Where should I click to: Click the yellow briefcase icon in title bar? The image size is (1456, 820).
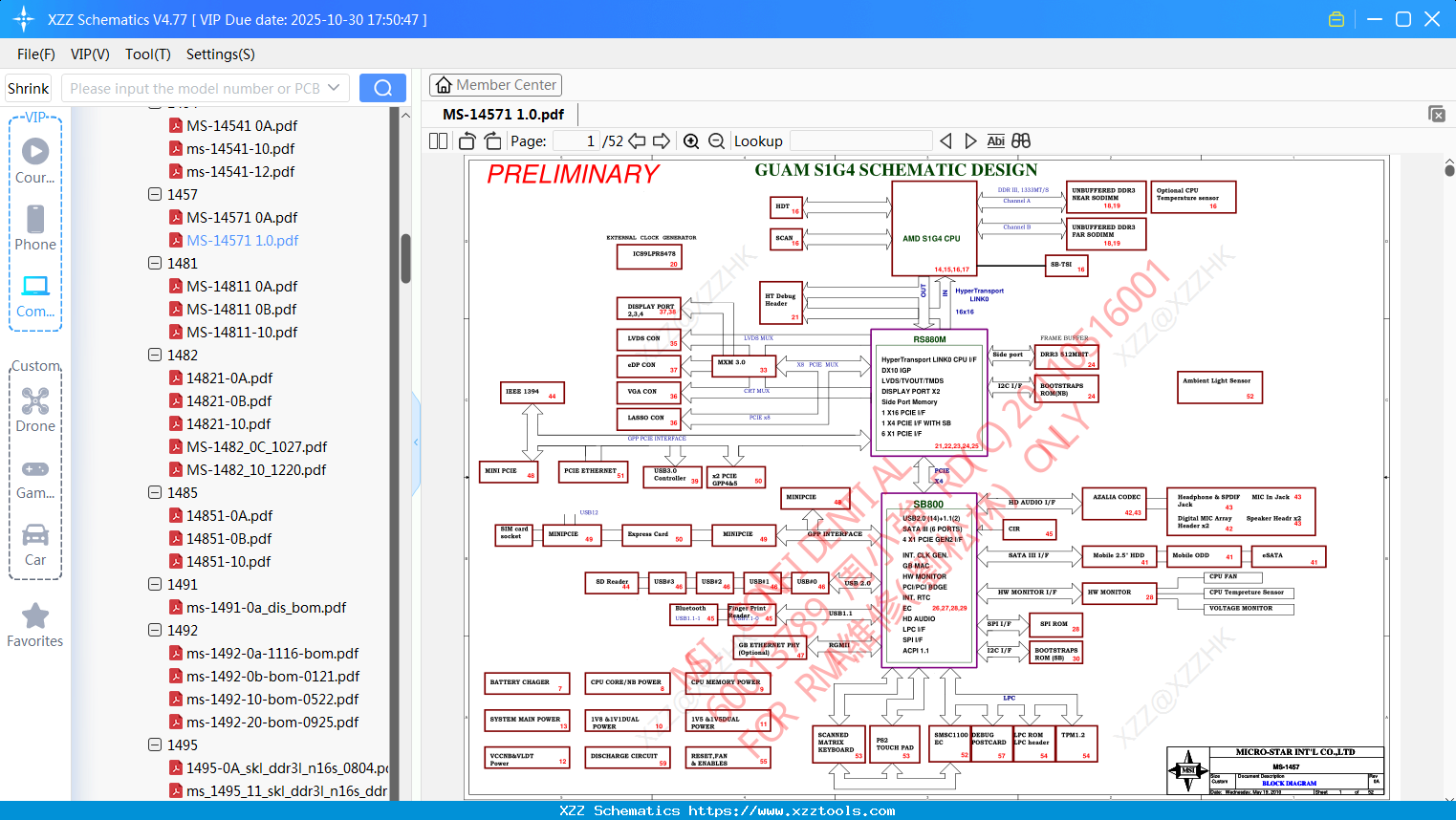click(1336, 19)
